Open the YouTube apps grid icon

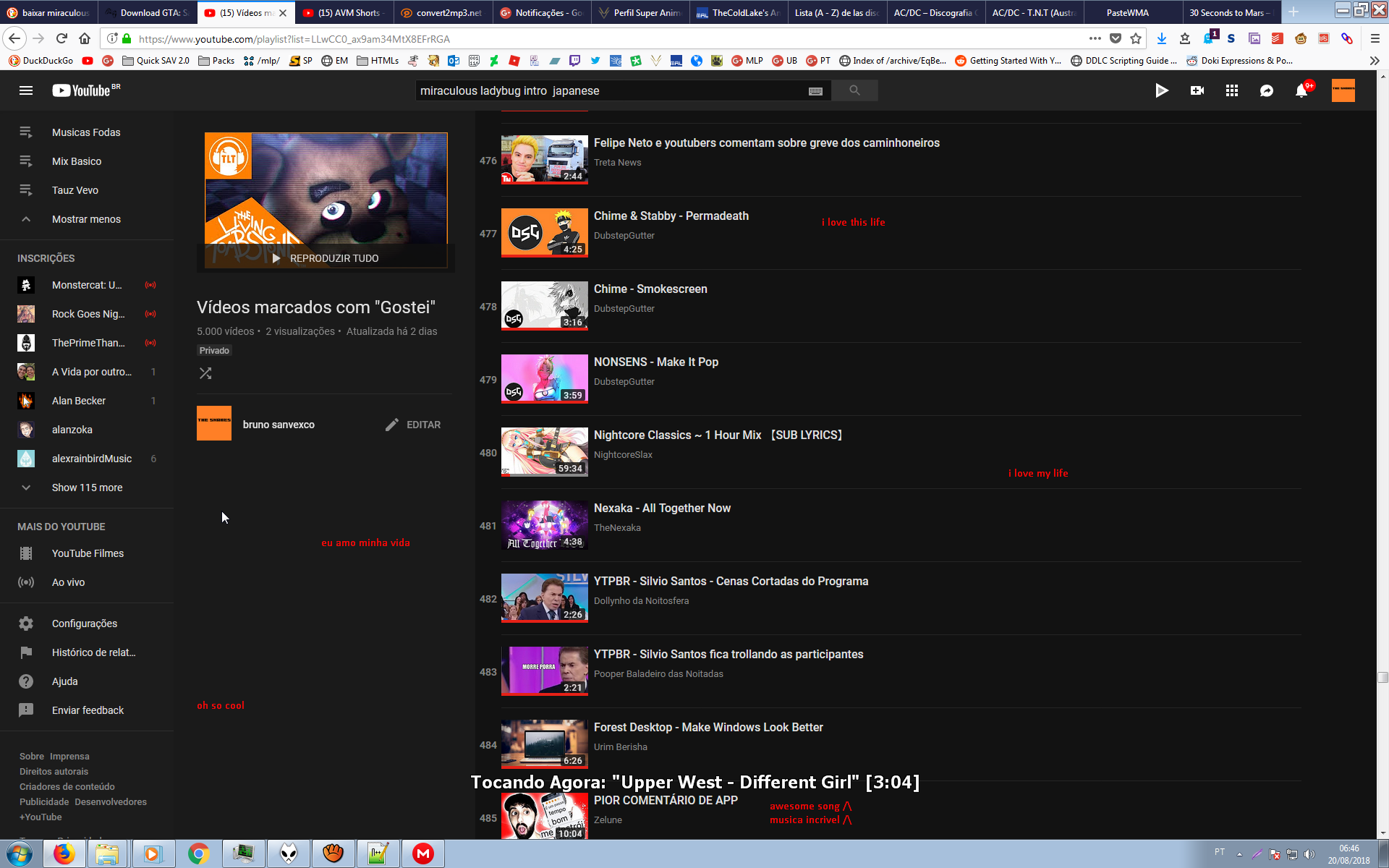click(x=1231, y=90)
